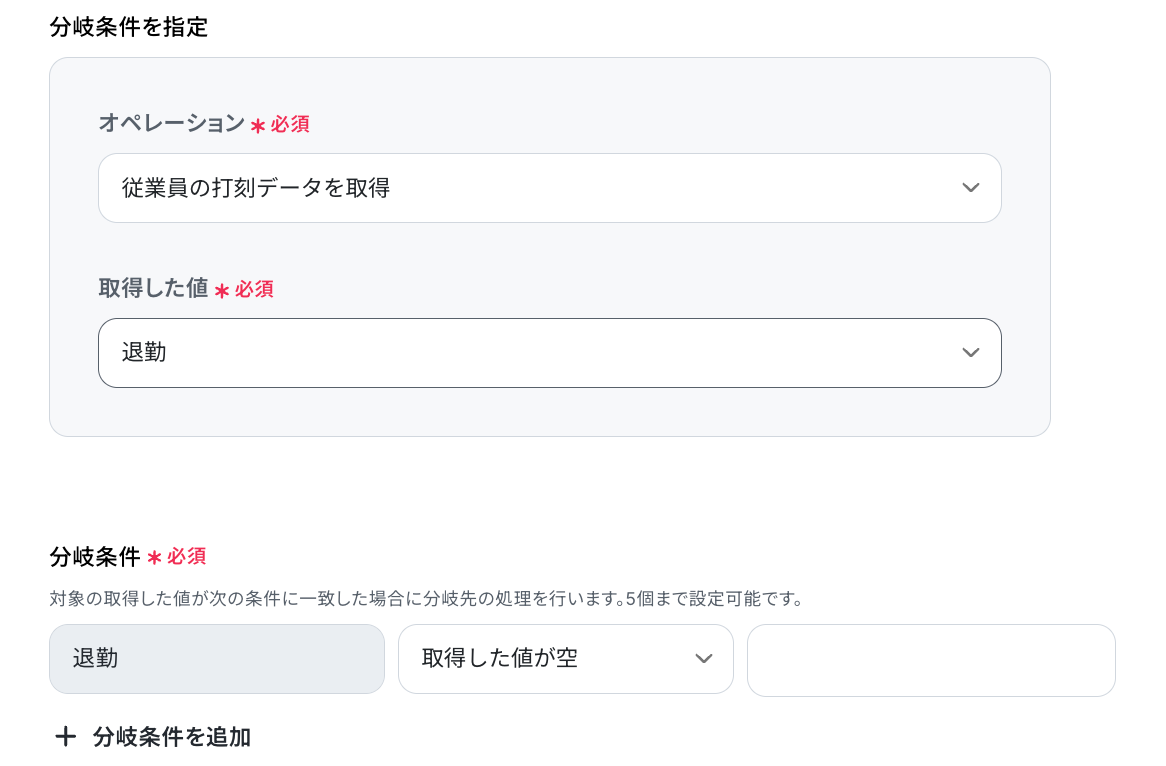The width and height of the screenshot is (1166, 766).
Task: Click the red 必須 mark next to オペレーション
Action: pyautogui.click(x=290, y=124)
